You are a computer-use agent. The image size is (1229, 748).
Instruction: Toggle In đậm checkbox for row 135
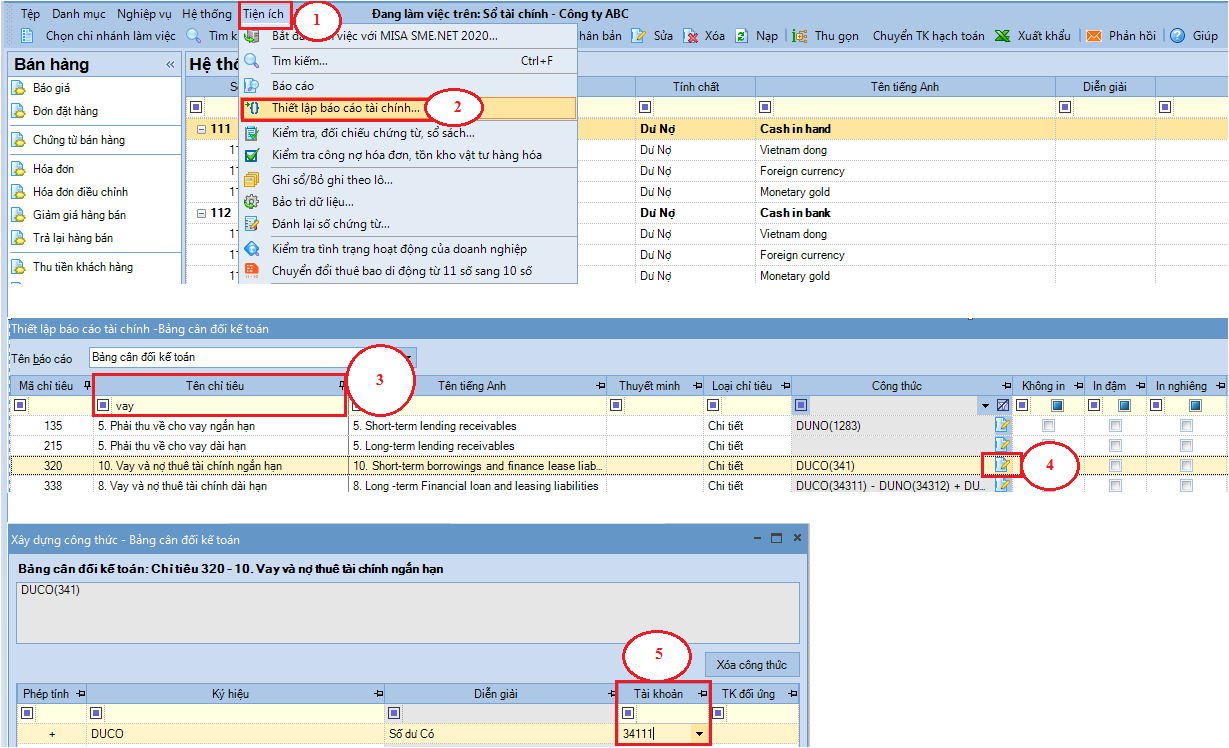[1115, 426]
